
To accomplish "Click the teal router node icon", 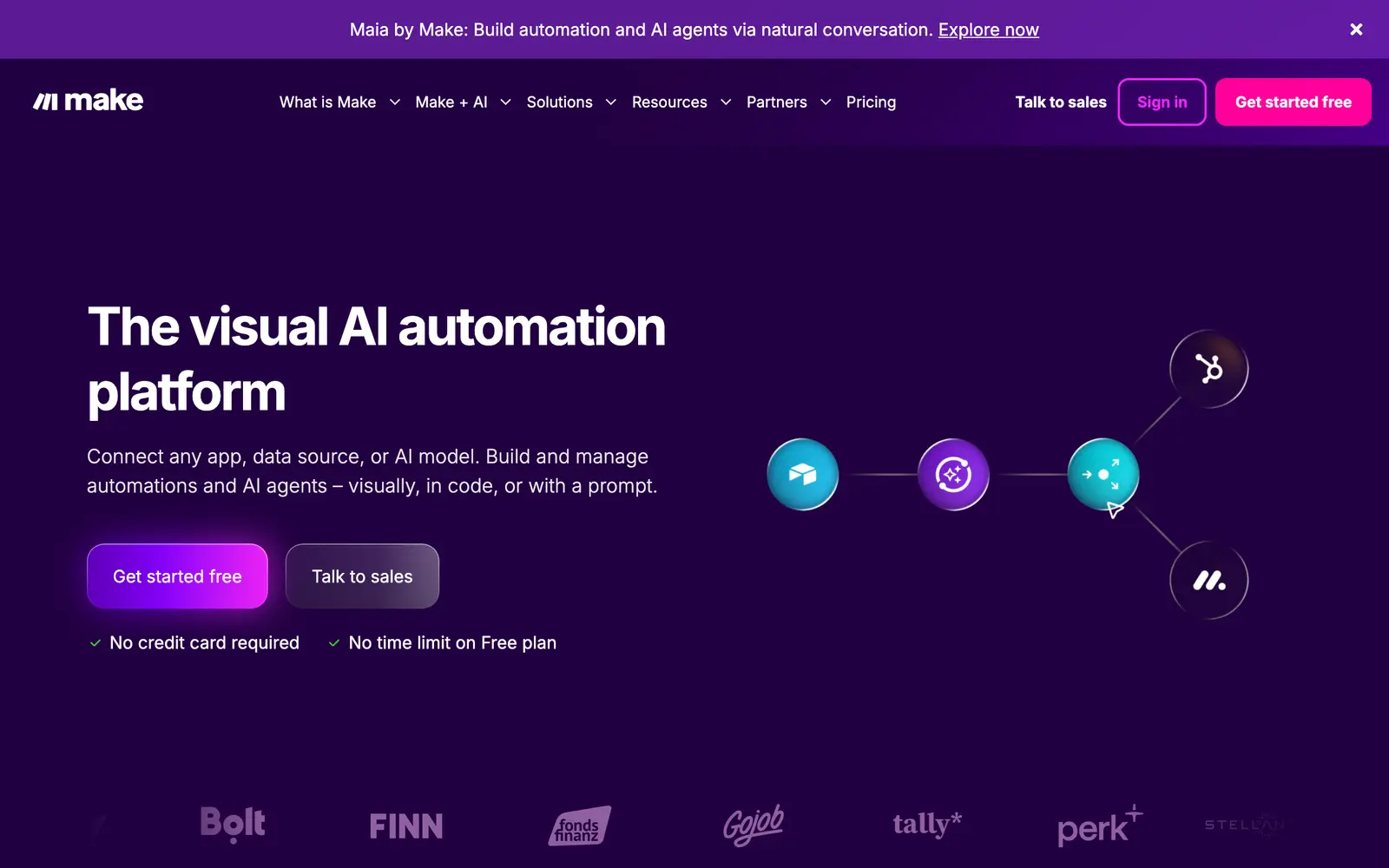I will [x=1103, y=475].
